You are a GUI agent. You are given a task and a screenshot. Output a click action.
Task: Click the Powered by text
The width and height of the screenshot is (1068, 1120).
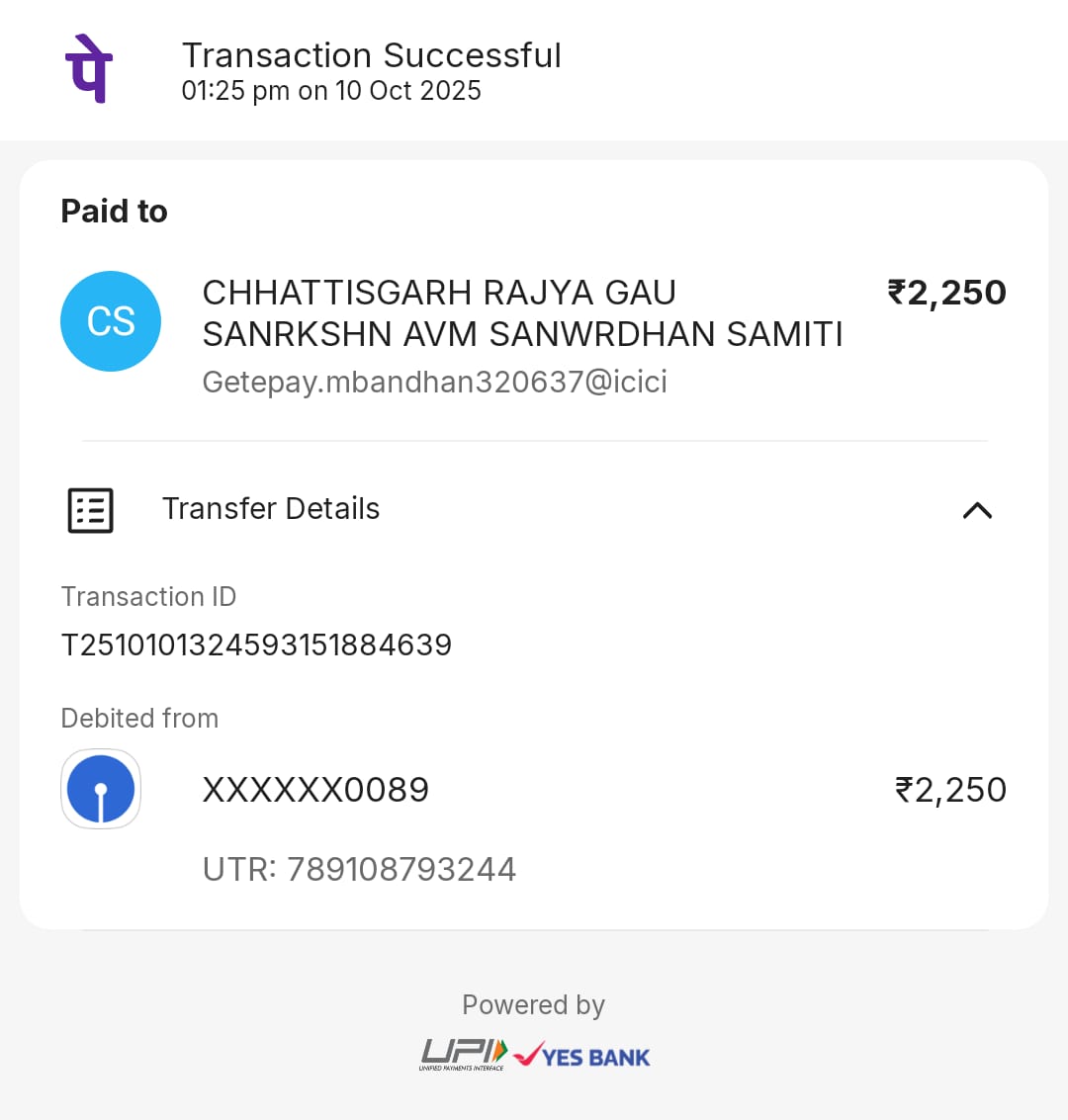pyautogui.click(x=533, y=1004)
